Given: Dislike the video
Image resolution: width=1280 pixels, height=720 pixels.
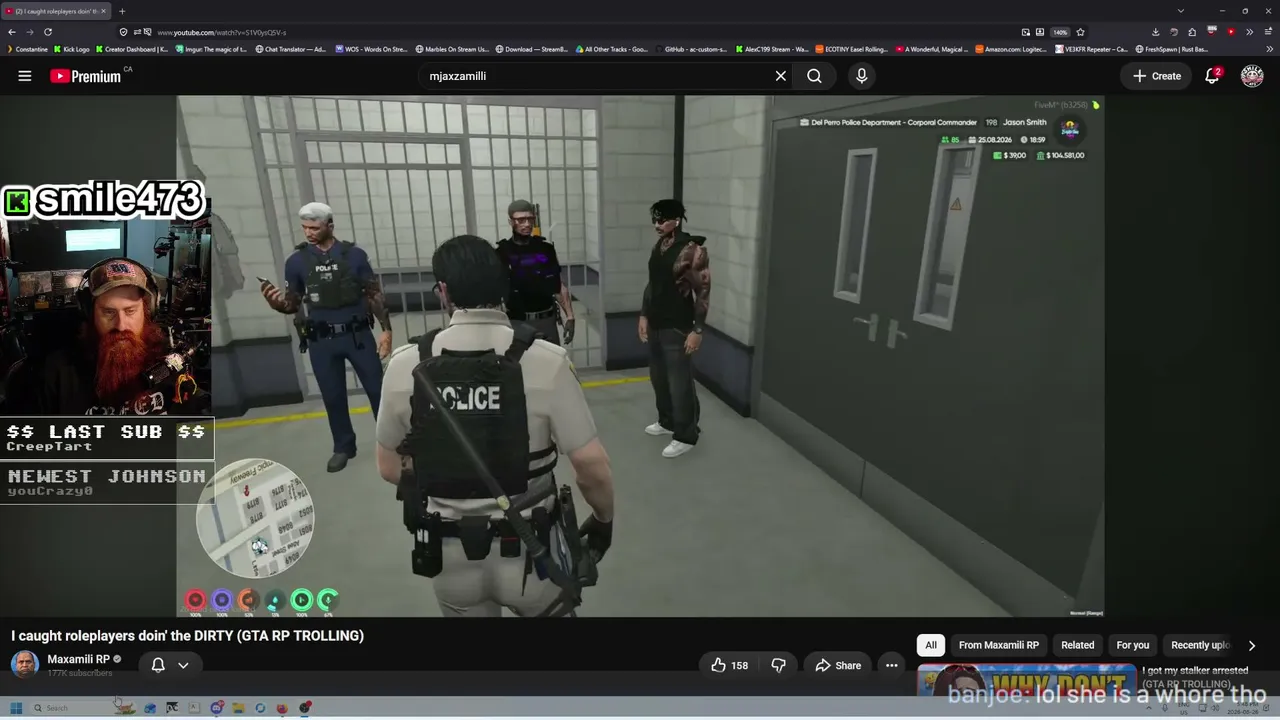Looking at the screenshot, I should (x=778, y=665).
